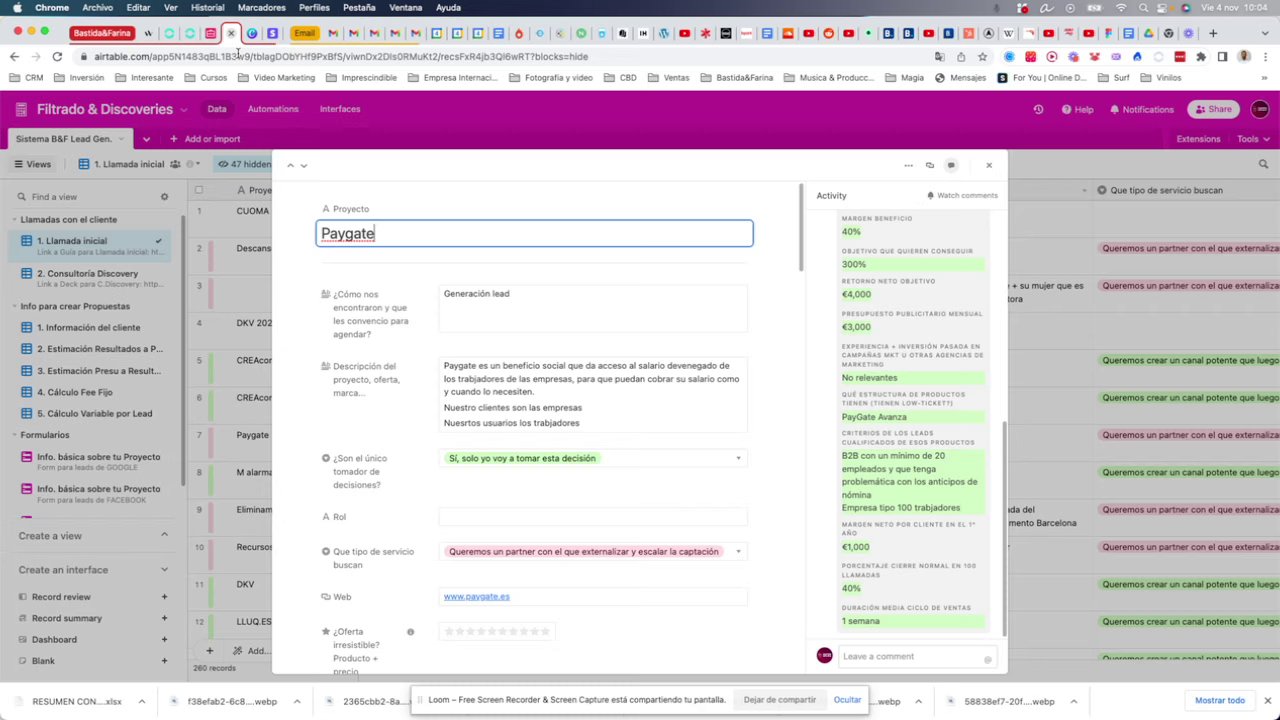Screen dimensions: 1280x720
Task: Click search magnifier icon in grid toolbar
Action: pos(1263,164)
